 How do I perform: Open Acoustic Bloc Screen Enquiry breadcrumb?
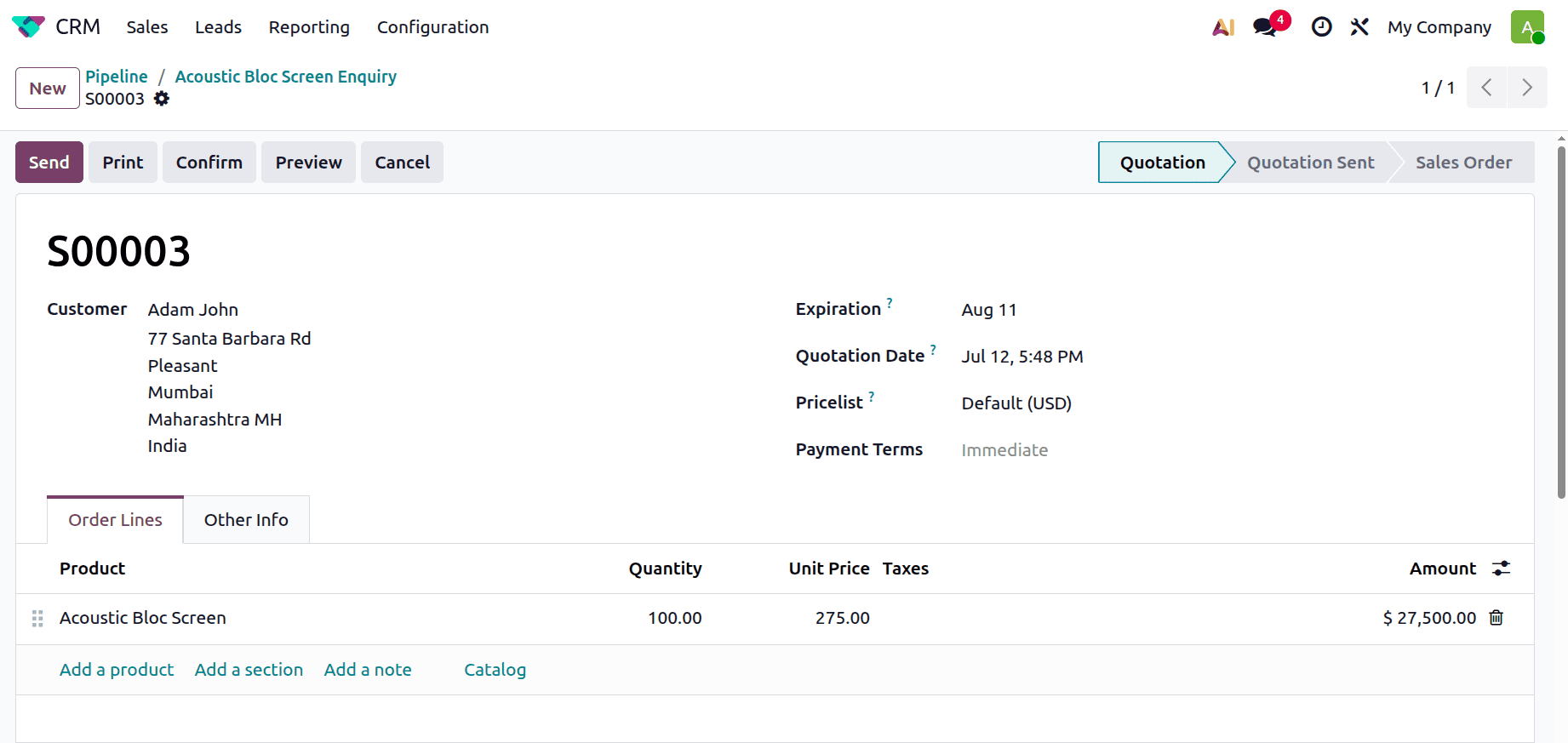(x=286, y=77)
